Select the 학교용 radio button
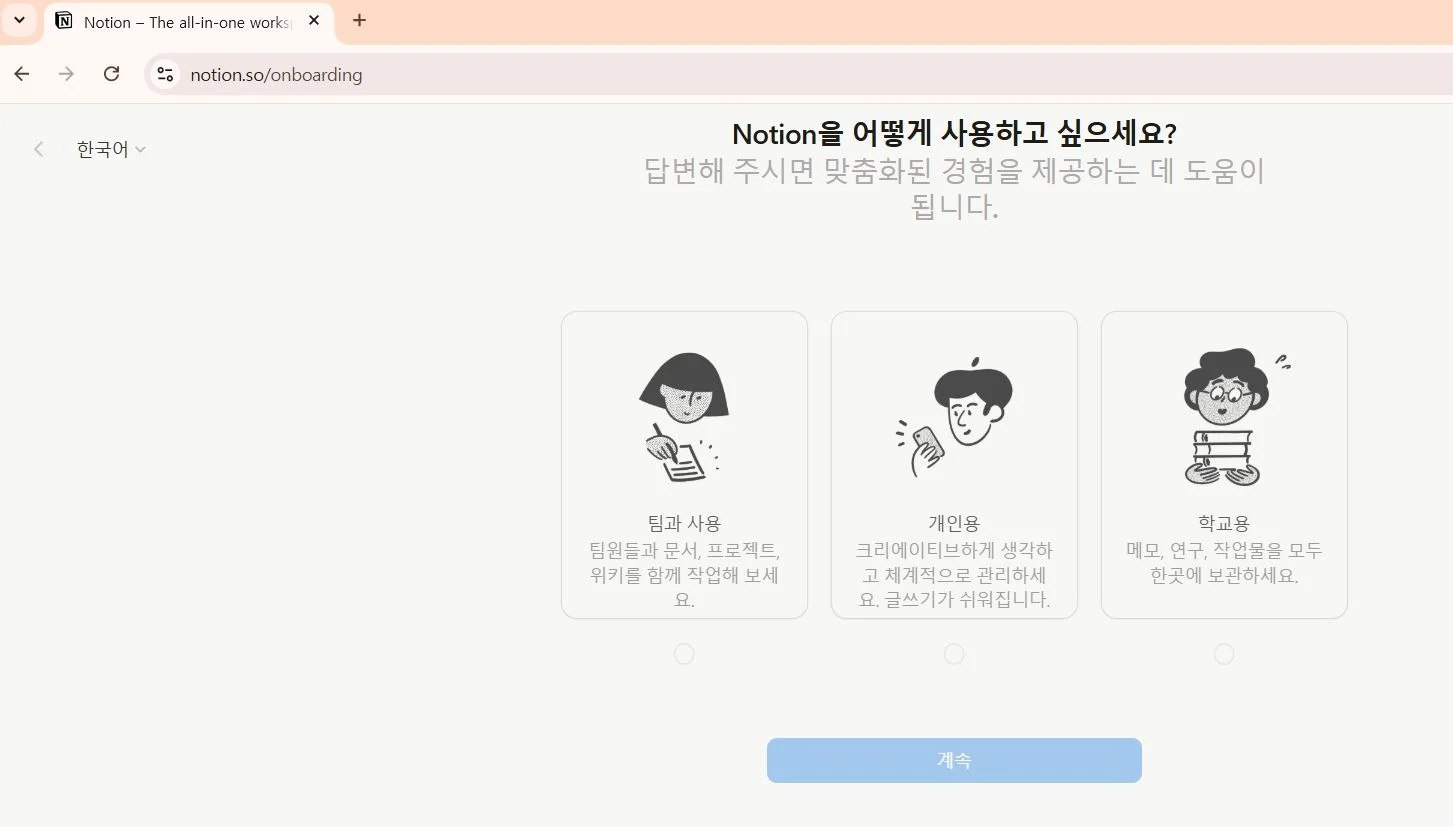 click(1224, 653)
